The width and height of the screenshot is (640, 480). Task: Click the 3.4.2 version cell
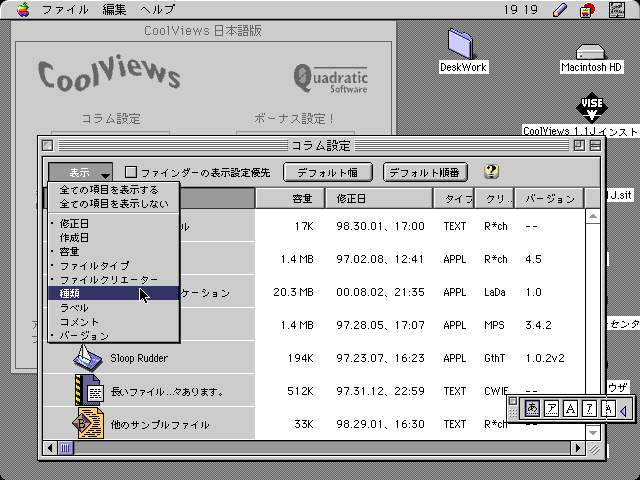coord(538,325)
